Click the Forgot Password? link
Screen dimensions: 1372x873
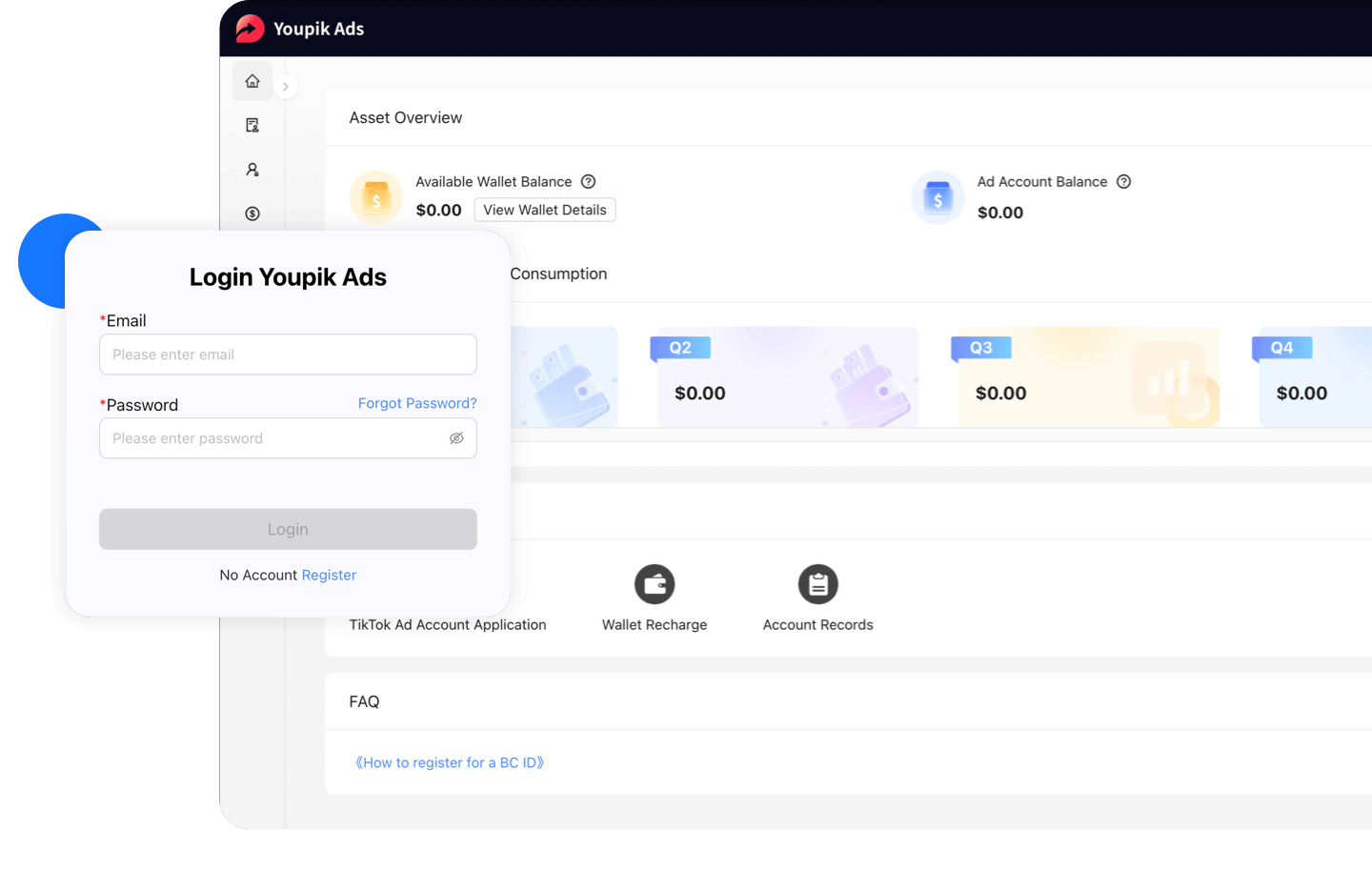tap(416, 403)
